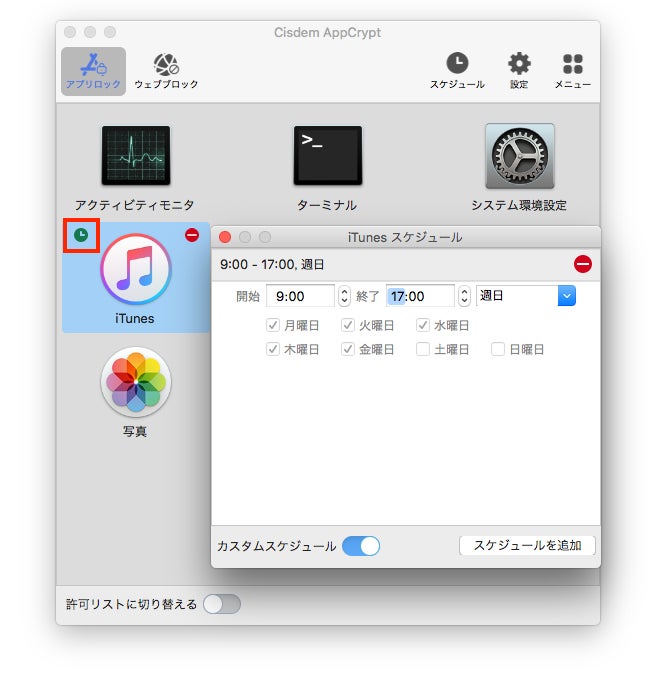Screen dimensions: 658x690
Task: Remove iTunes with the red minus icon
Action: (191, 235)
